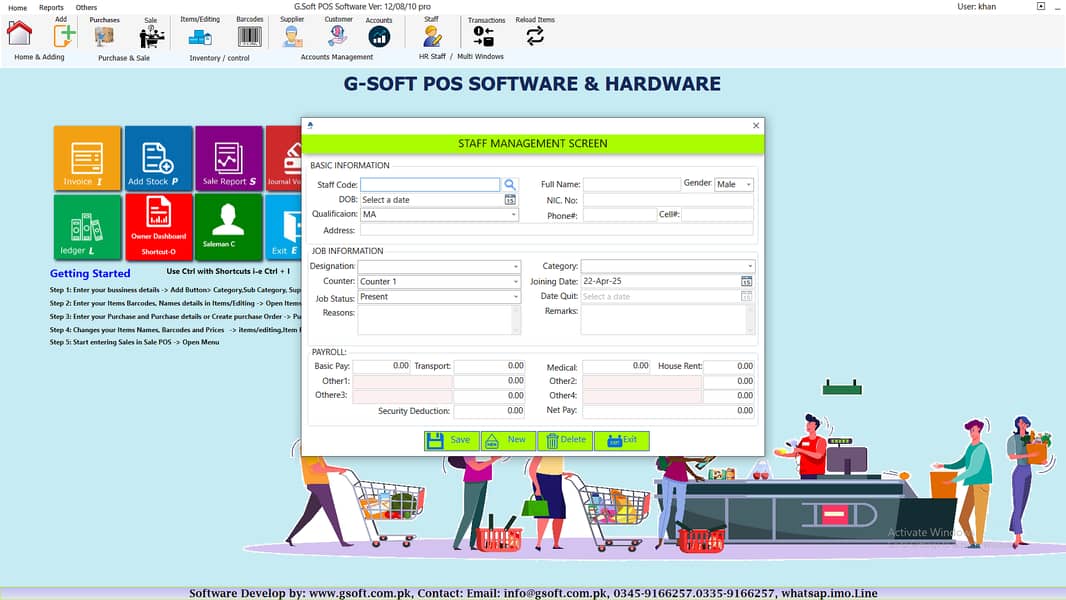1066x600 pixels.
Task: Open the Accounts chart icon
Action: coord(379,37)
